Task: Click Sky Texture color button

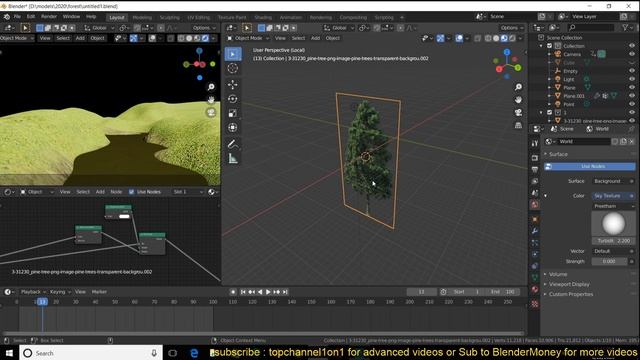Action: click(610, 196)
